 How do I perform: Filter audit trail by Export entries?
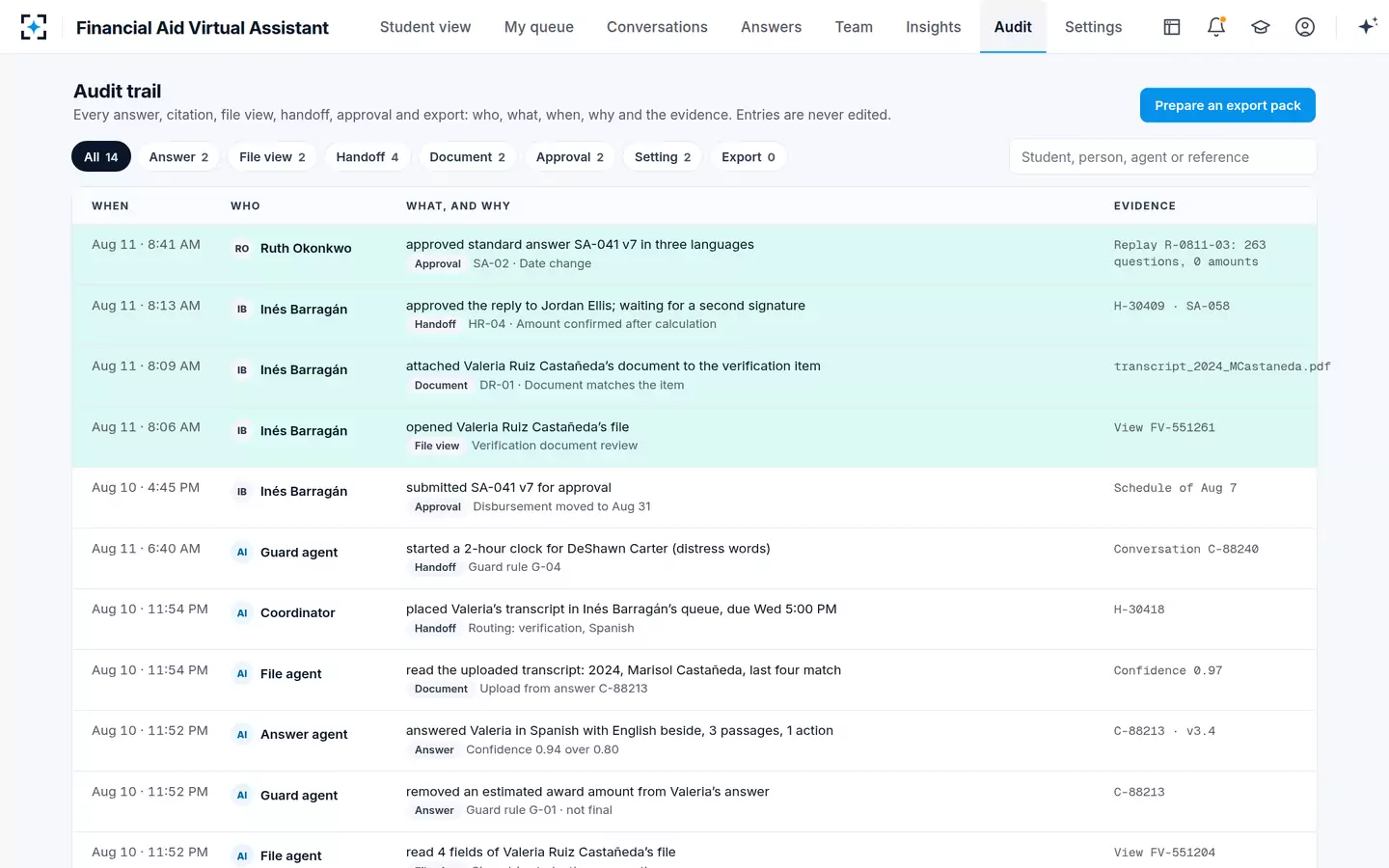tap(749, 157)
